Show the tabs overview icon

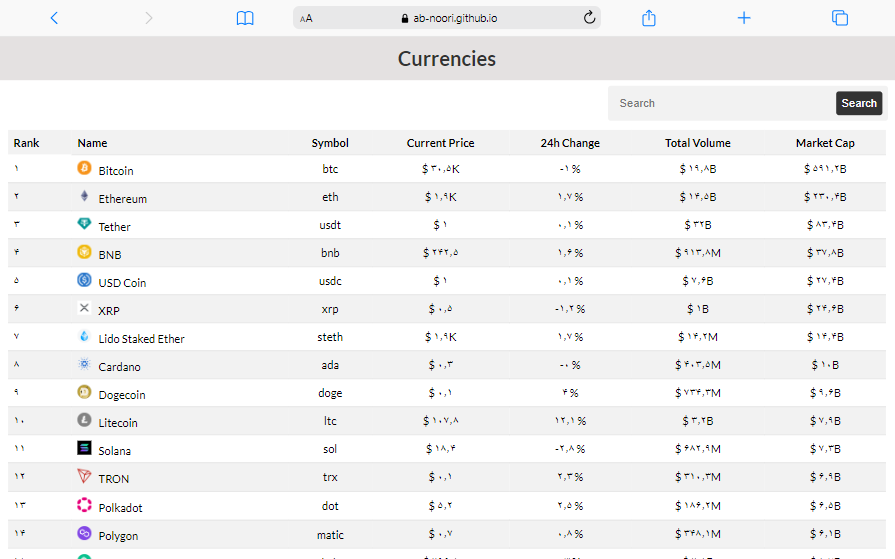click(x=840, y=18)
